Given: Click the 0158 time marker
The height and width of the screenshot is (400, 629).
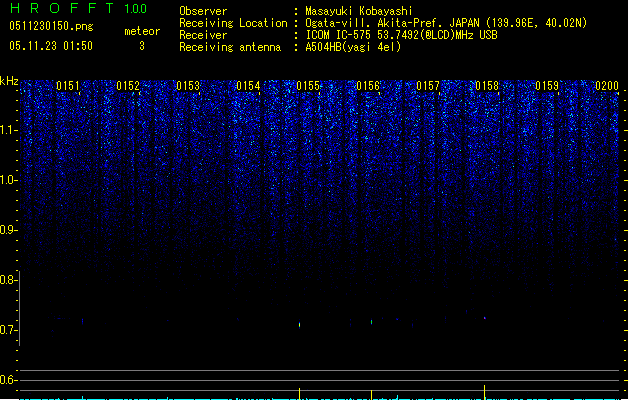Looking at the screenshot, I should pos(487,86).
